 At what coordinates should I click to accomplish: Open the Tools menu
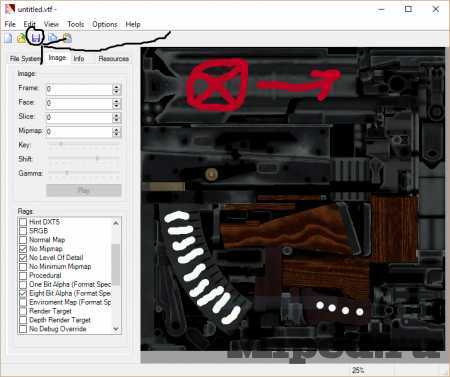[76, 24]
